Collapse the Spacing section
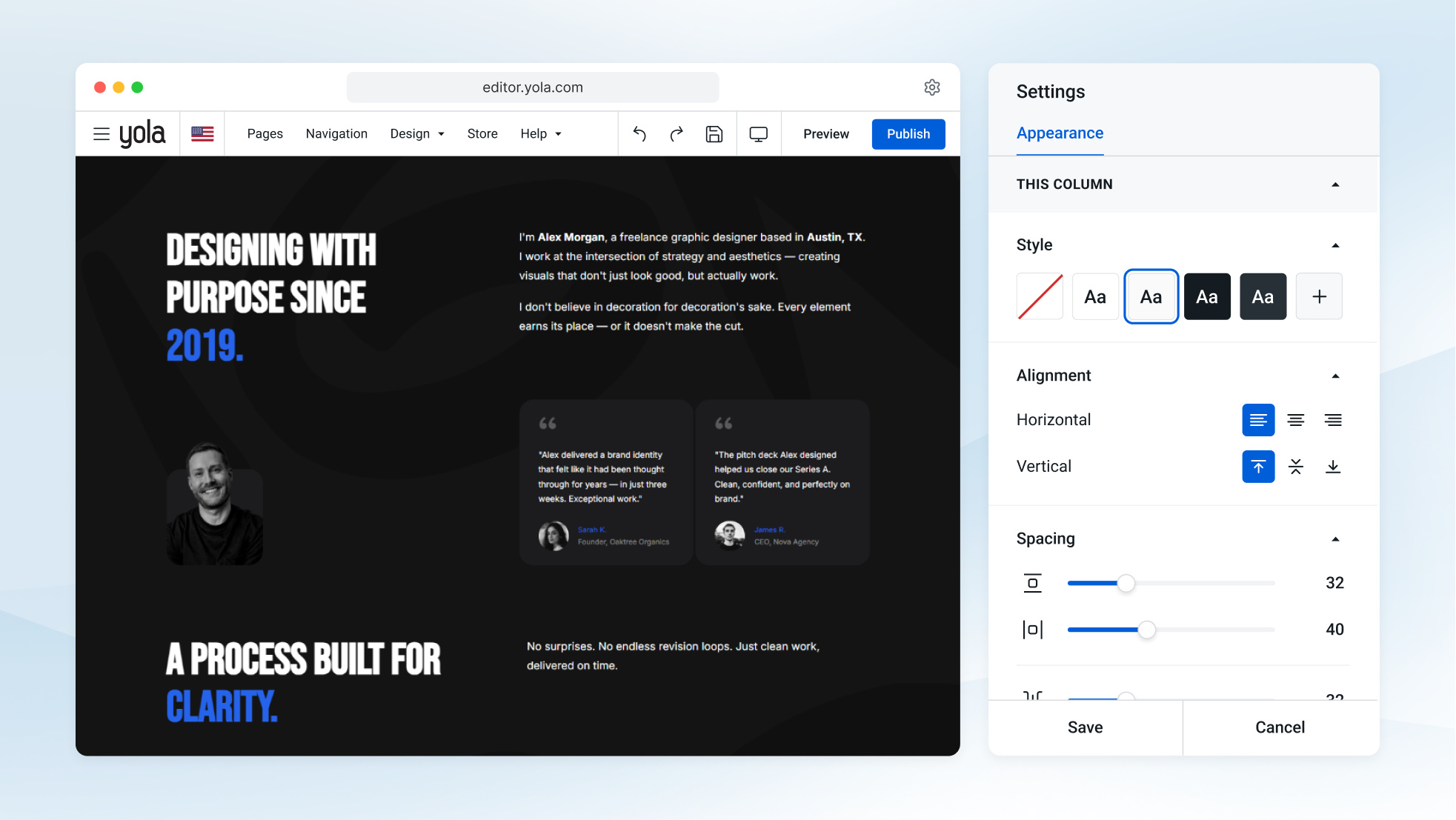Screen dimensions: 1456x820 pyautogui.click(x=1335, y=539)
